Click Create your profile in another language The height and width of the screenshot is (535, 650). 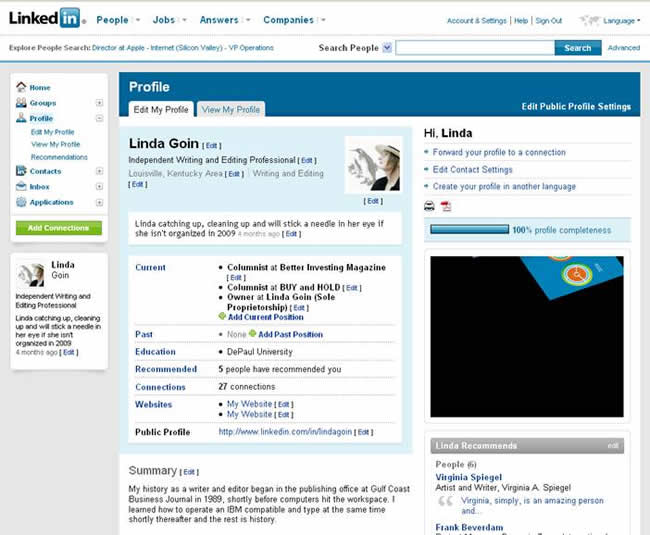coord(504,186)
